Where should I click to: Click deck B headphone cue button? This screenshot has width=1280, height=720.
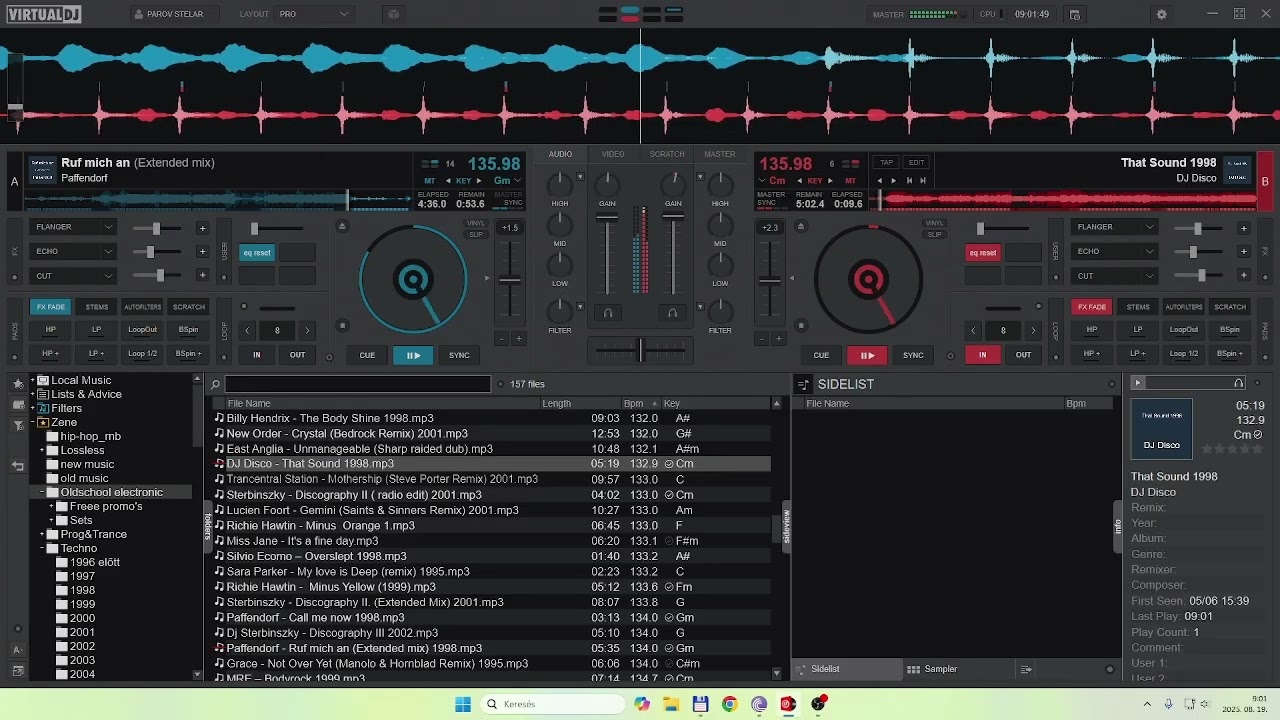click(x=673, y=313)
